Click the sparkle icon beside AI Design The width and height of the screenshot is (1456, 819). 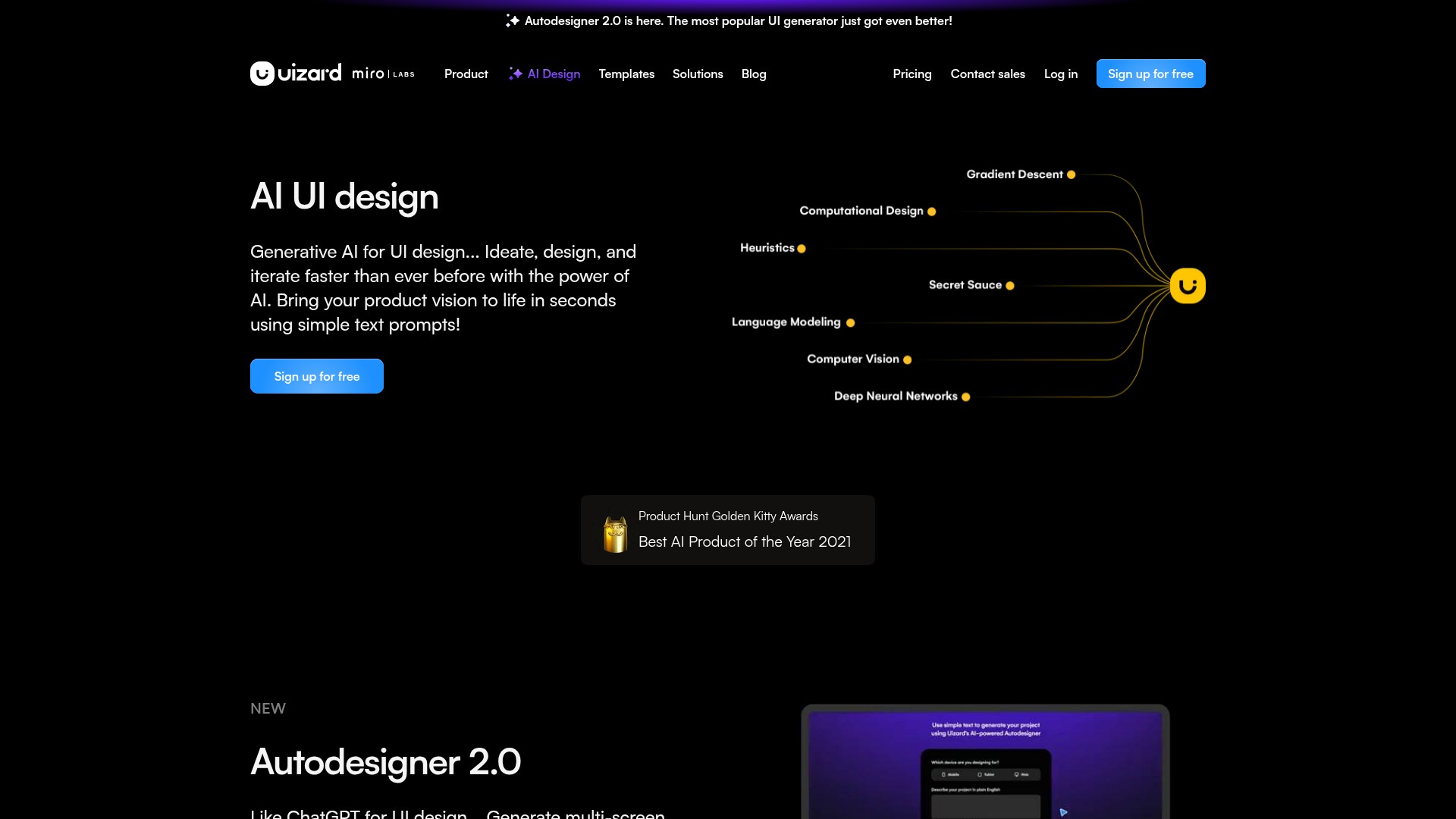(x=516, y=74)
